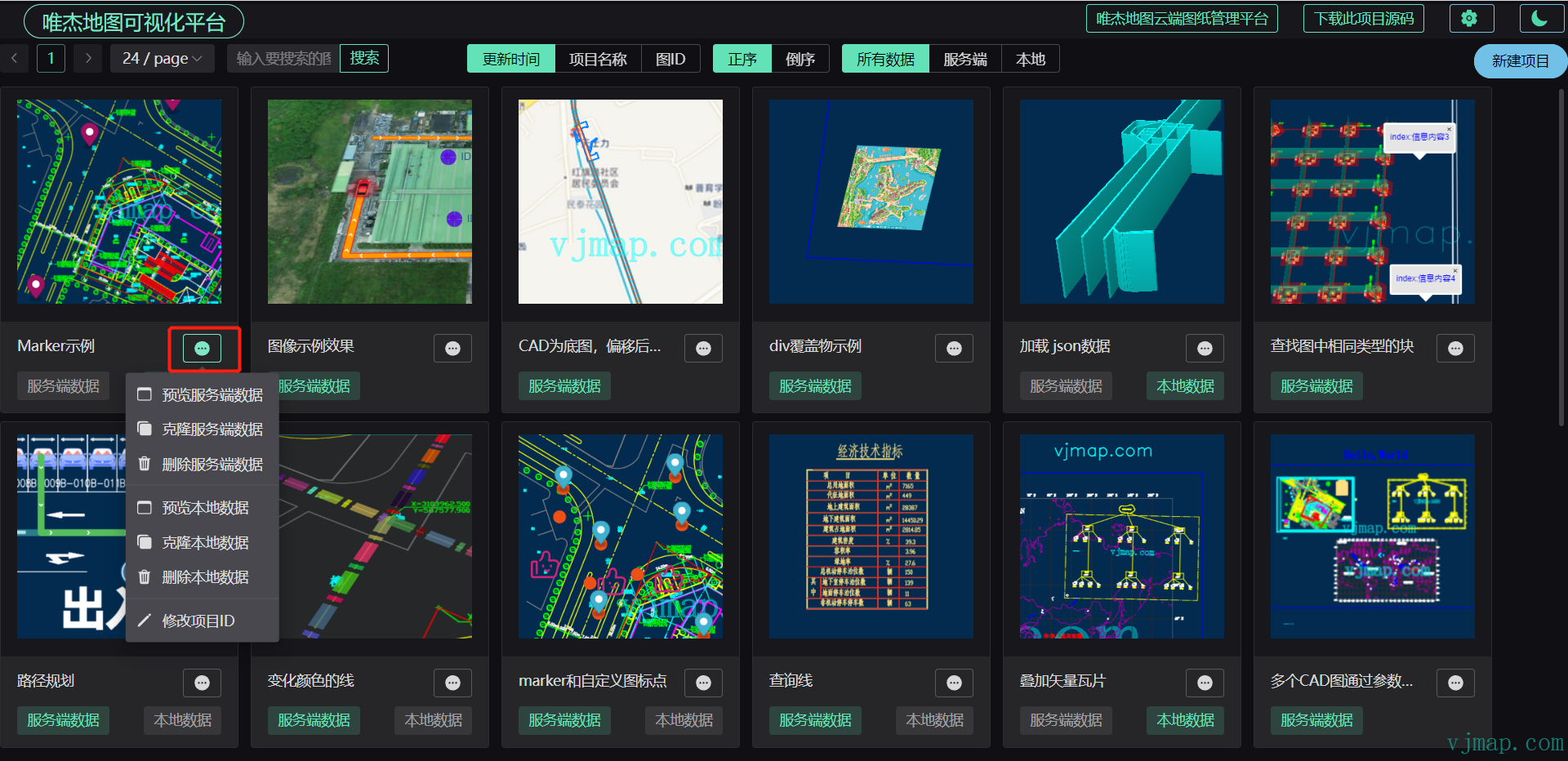Click the previous page arrow
This screenshot has height=761, width=1568.
pos(14,58)
